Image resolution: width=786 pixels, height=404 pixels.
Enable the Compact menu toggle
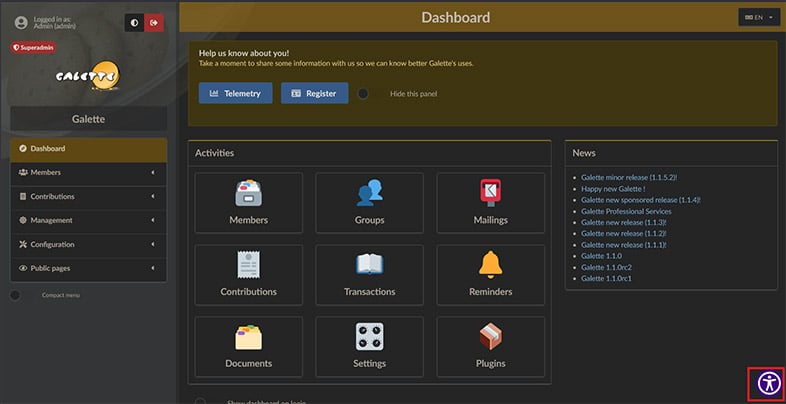(16, 295)
